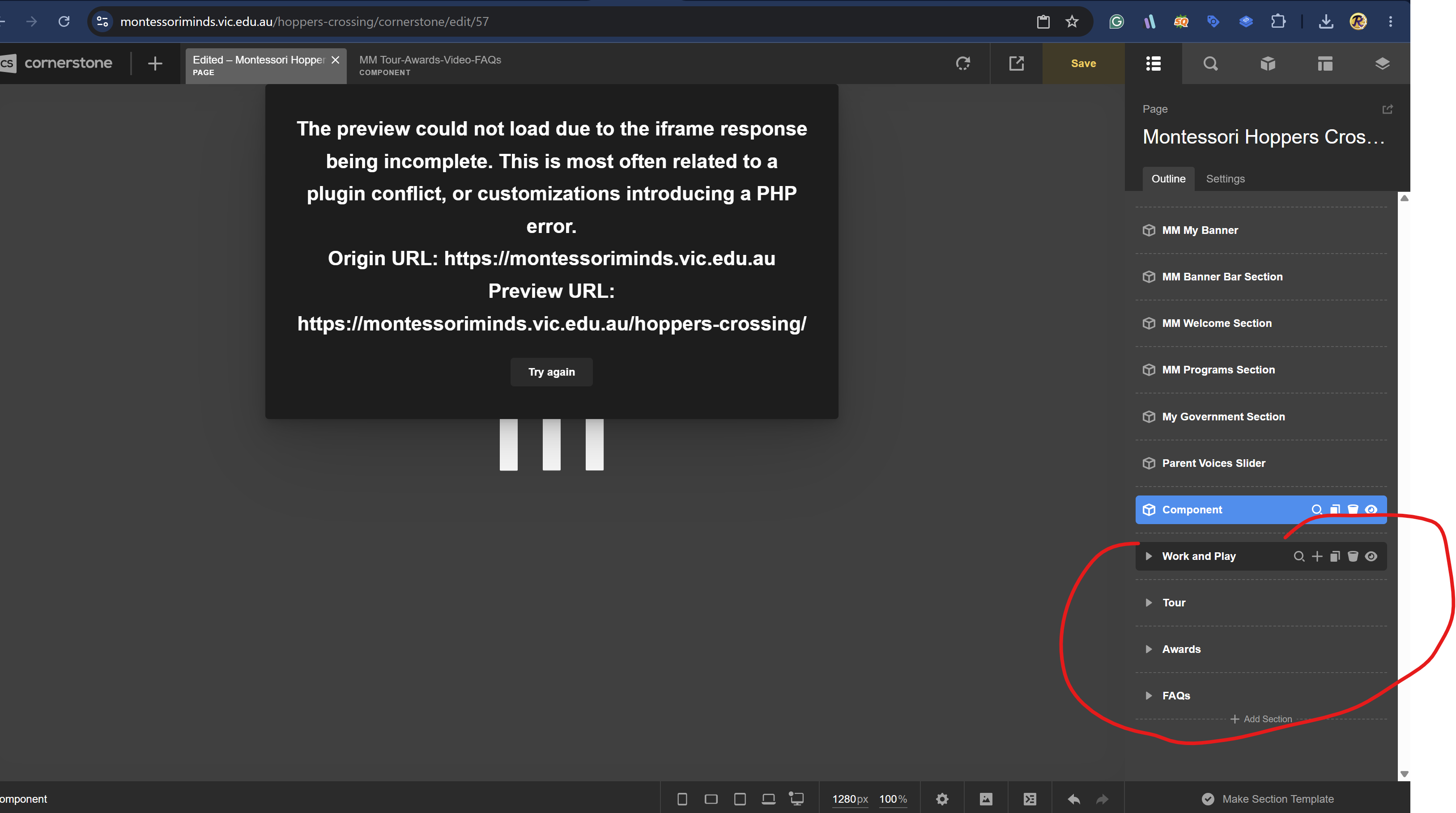The width and height of the screenshot is (1456, 813).
Task: Expand the Awards section
Action: click(x=1149, y=649)
